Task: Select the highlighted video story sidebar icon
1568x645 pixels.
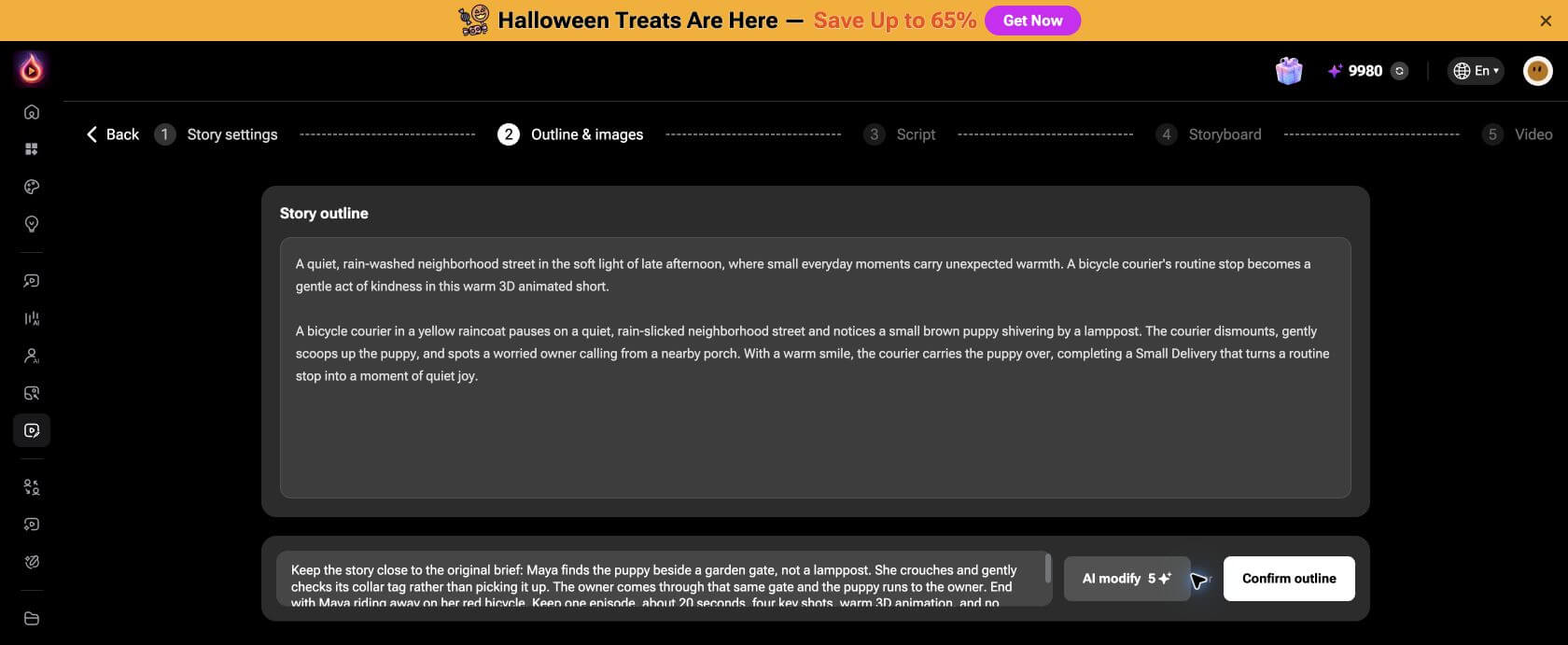Action: 32,430
